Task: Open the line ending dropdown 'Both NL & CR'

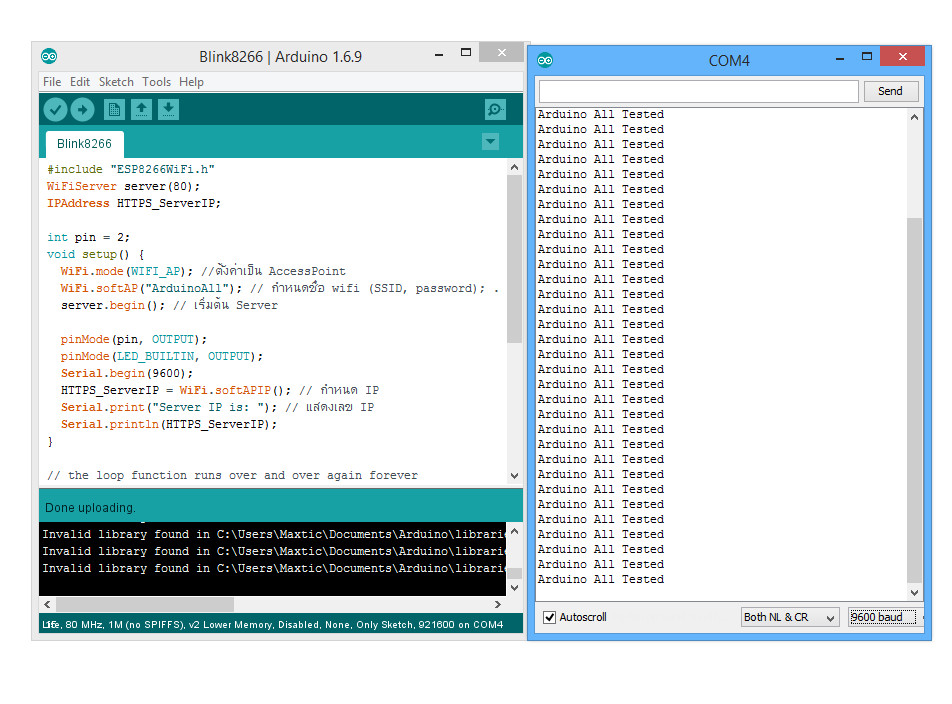Action: pyautogui.click(x=790, y=617)
